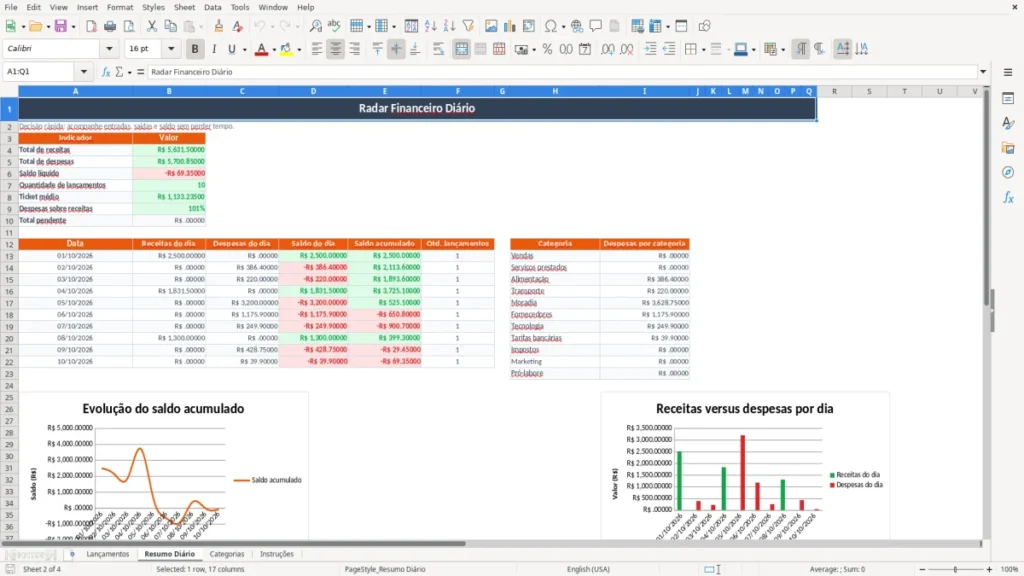Screen dimensions: 1024x576
Task: Open the Name Box dropdown arrow
Action: tap(84, 72)
